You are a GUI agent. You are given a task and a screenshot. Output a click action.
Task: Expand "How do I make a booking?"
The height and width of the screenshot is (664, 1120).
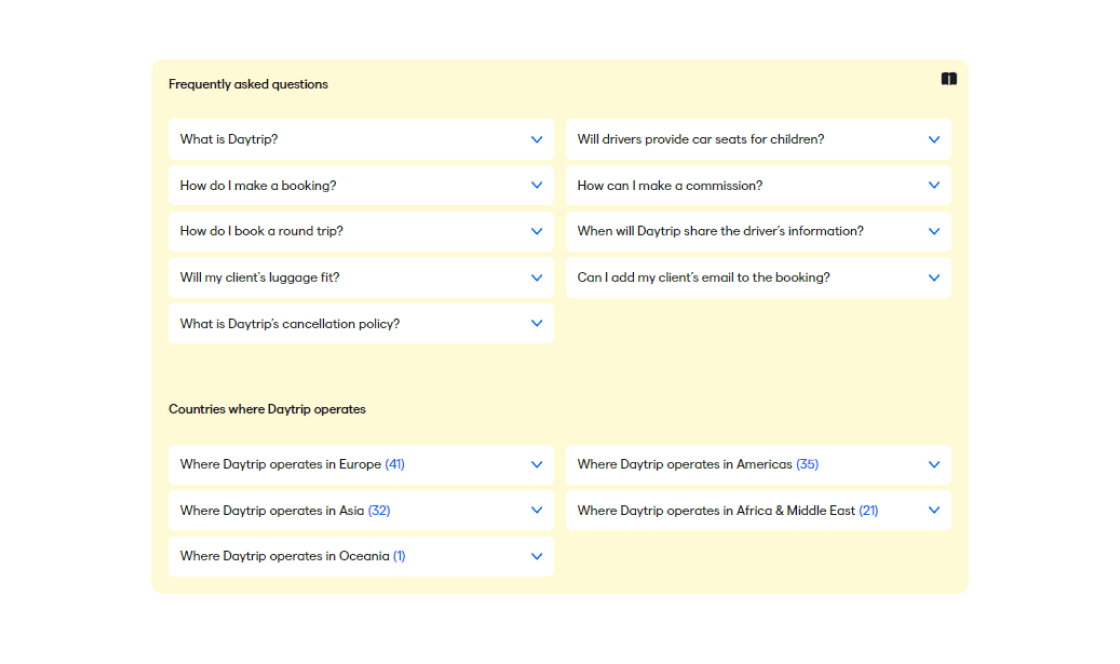361,186
